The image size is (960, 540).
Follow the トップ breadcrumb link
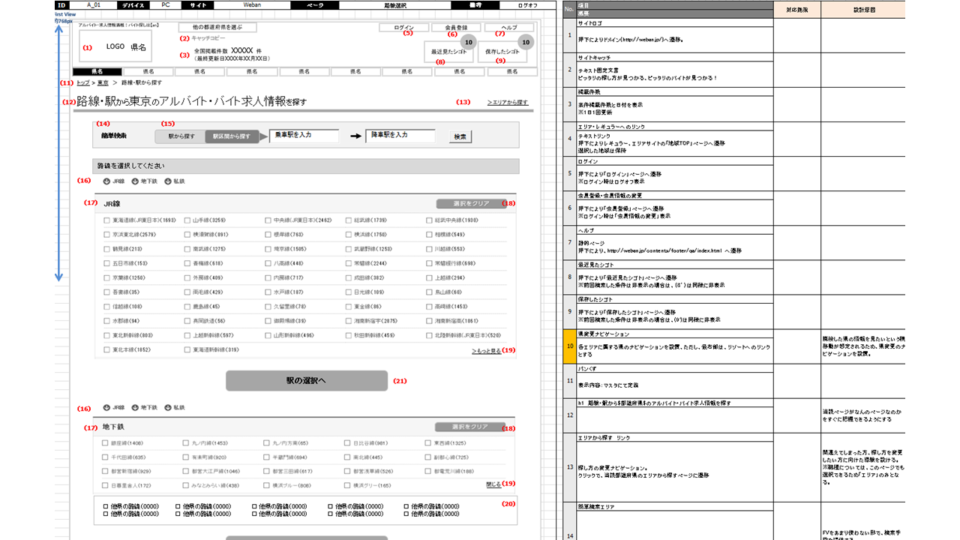tap(83, 83)
